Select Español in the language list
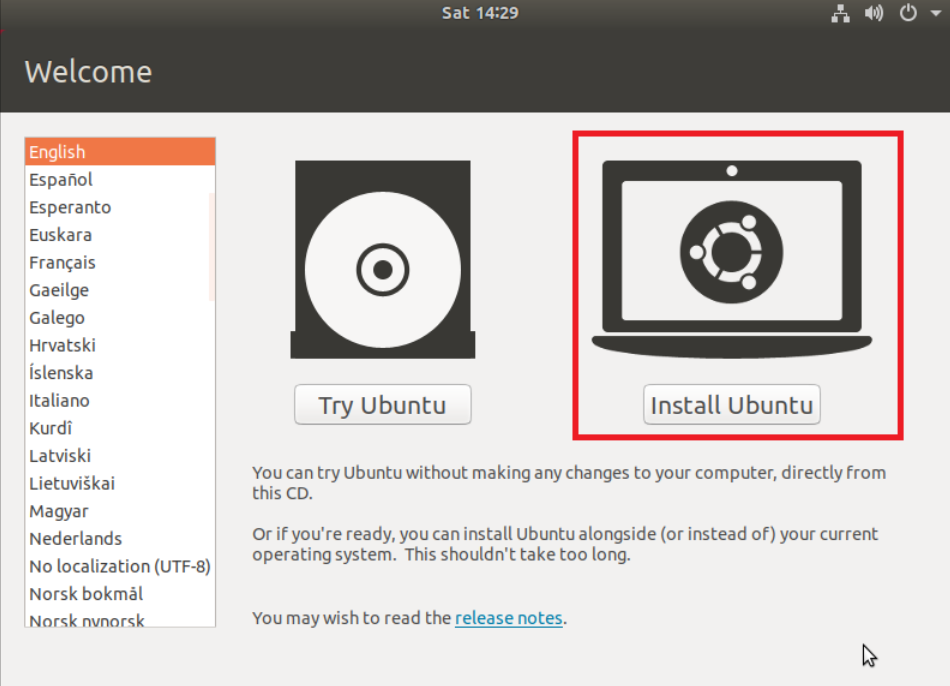Viewport: 950px width, 686px height. click(x=120, y=179)
